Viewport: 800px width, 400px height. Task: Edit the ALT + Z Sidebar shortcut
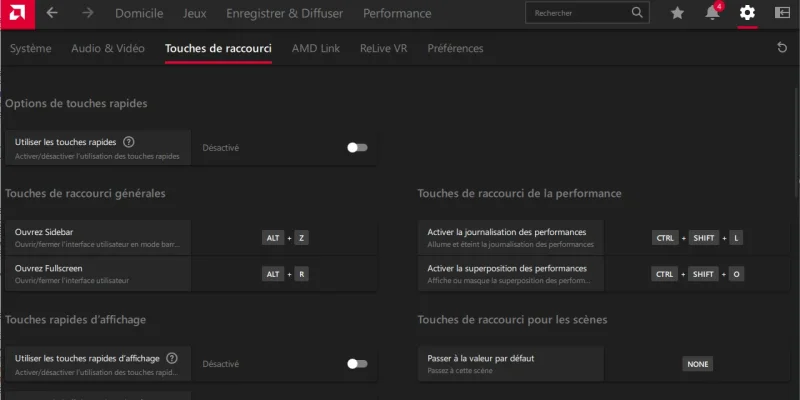click(x=285, y=238)
